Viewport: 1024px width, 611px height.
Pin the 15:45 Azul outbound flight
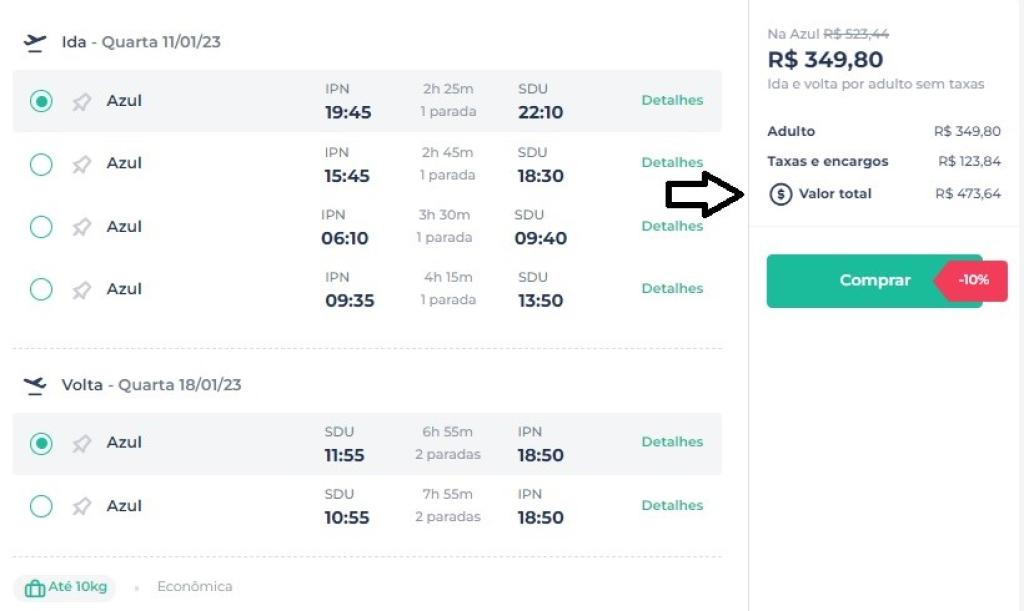point(82,164)
